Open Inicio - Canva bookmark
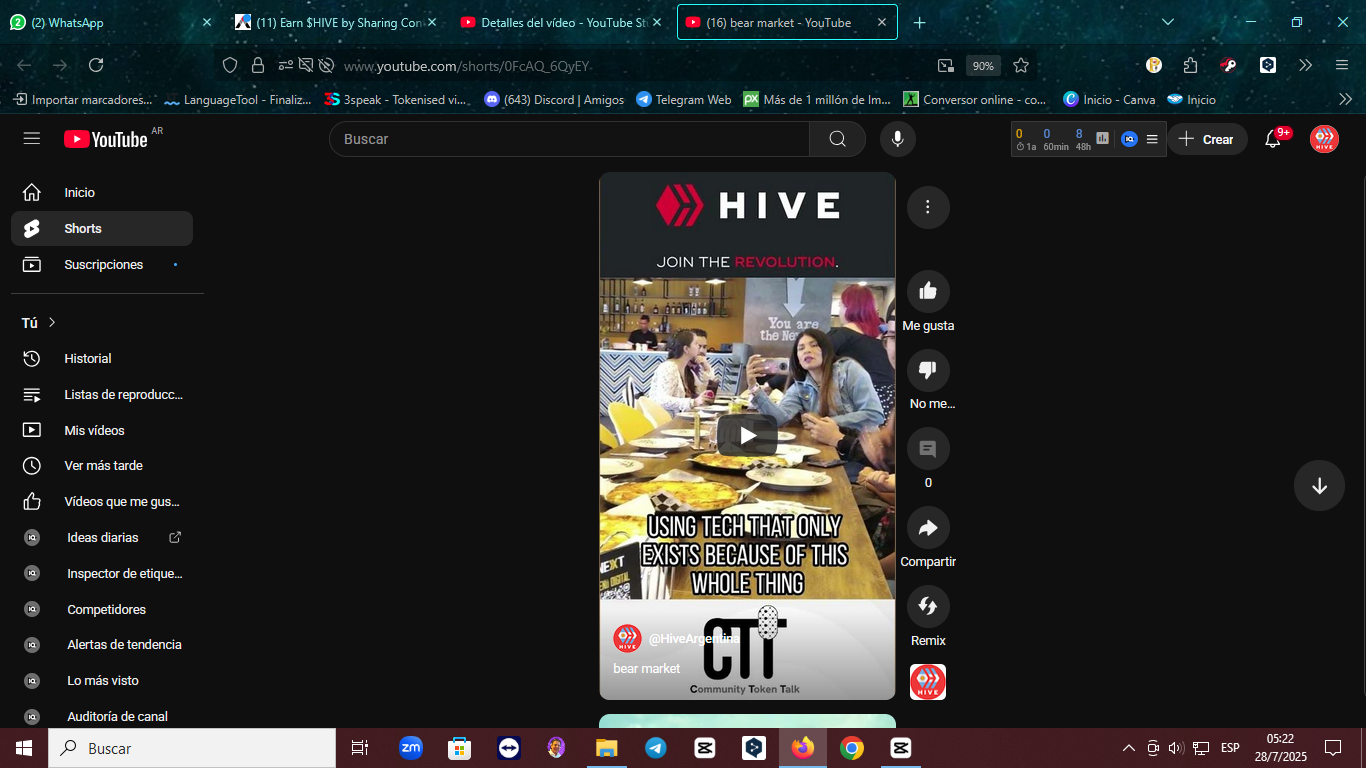 click(x=1109, y=100)
